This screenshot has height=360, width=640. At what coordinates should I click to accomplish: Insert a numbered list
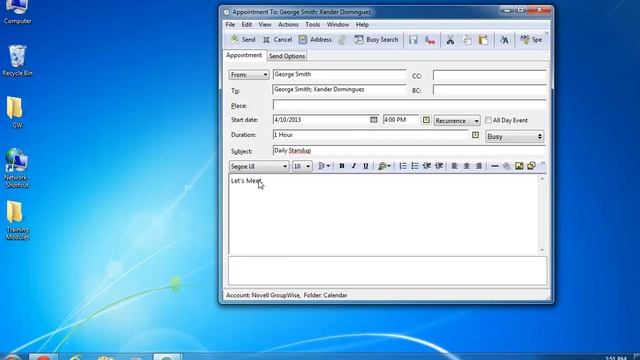[x=402, y=166]
